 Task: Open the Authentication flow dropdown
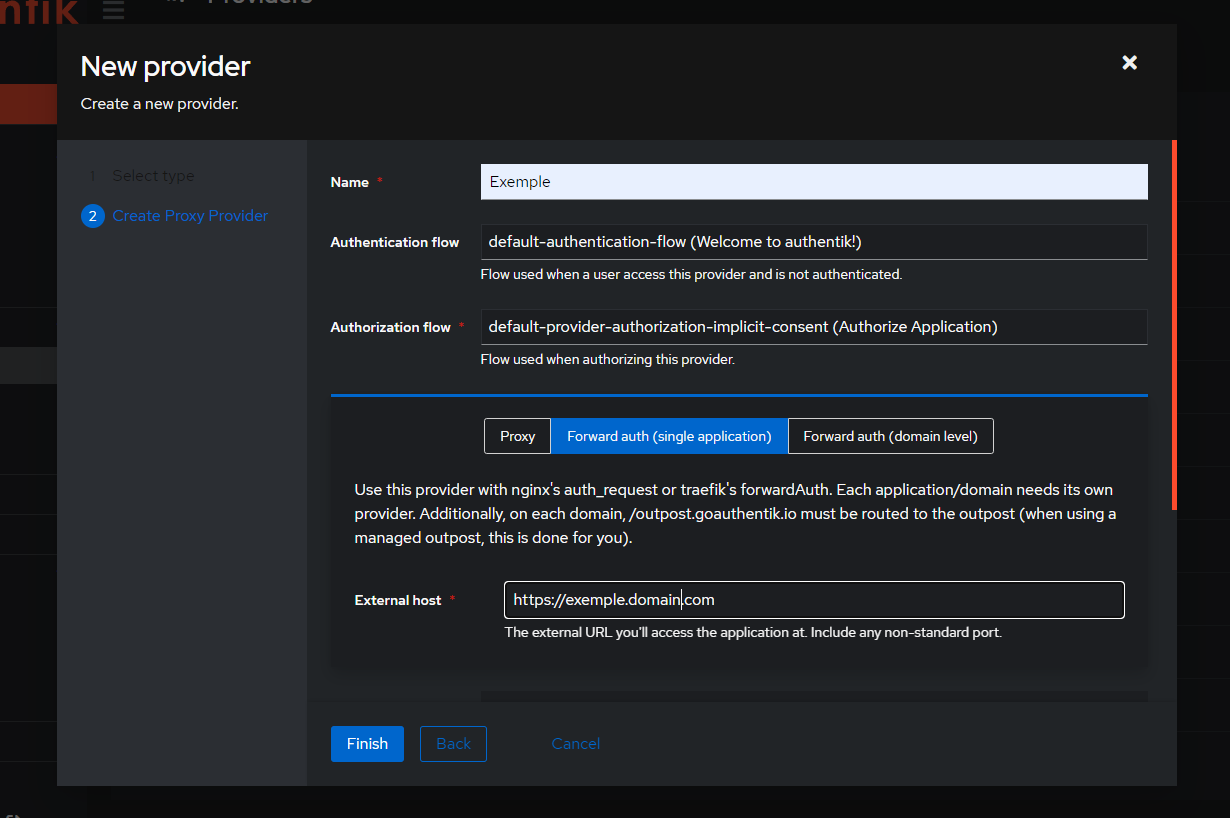click(x=813, y=242)
